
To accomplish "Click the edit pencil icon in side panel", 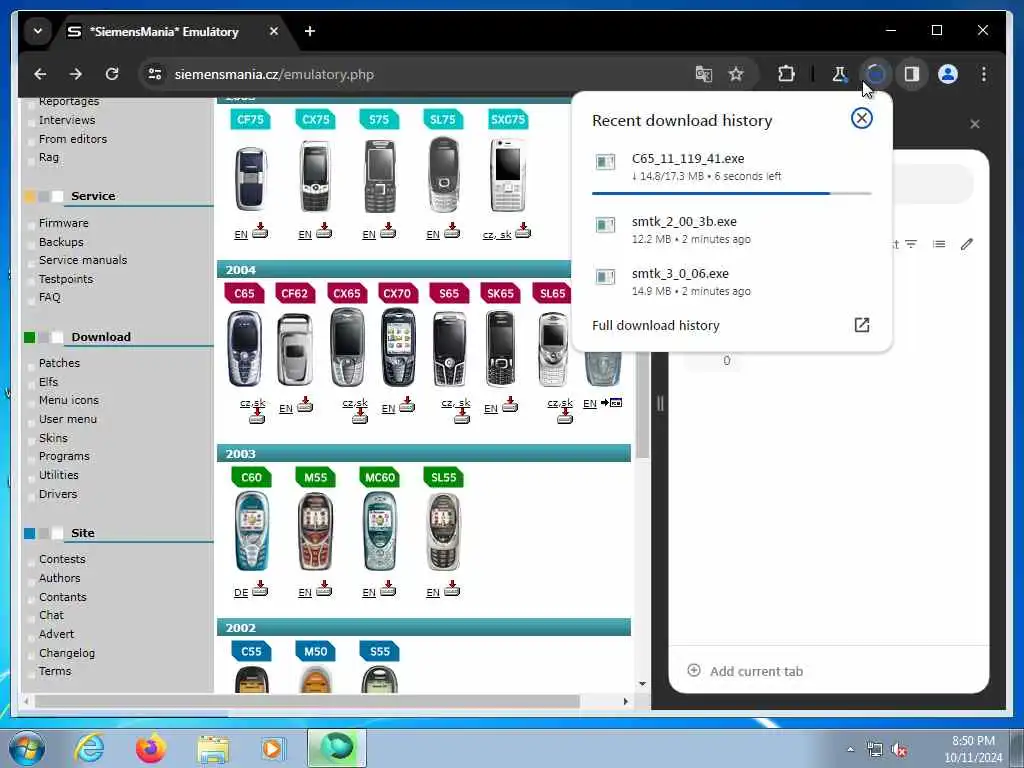I will tap(967, 244).
